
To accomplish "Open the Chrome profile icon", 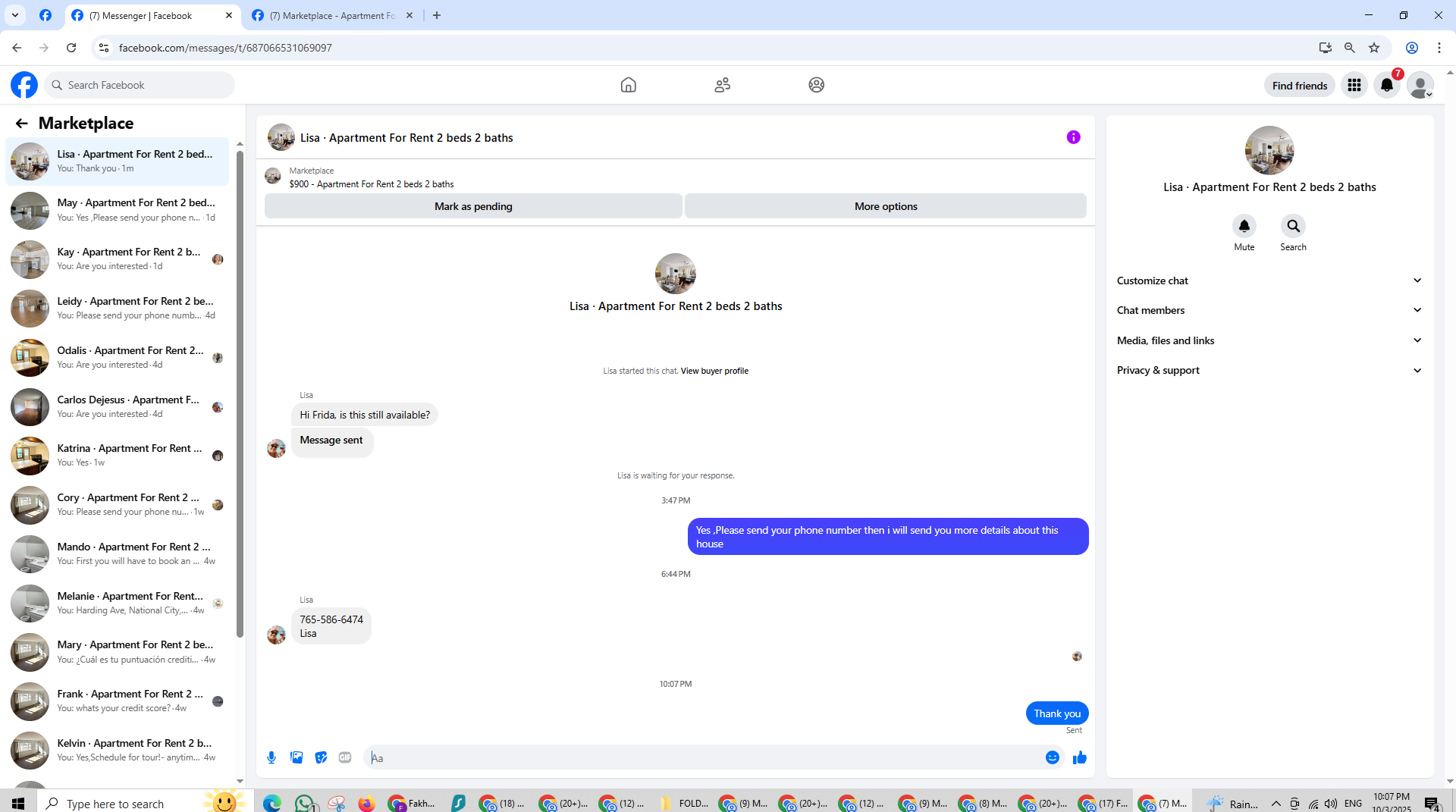I will pyautogui.click(x=1412, y=48).
